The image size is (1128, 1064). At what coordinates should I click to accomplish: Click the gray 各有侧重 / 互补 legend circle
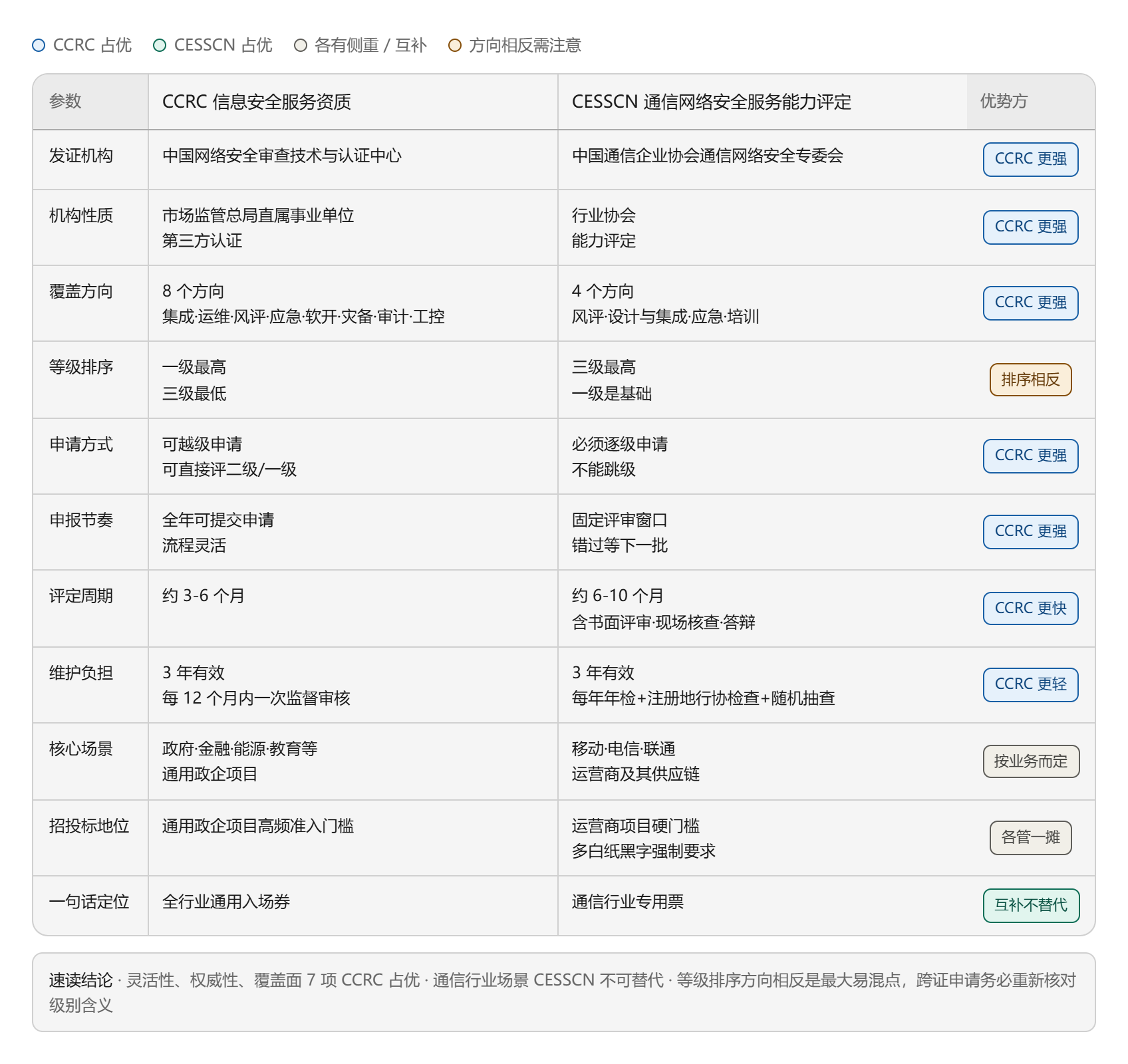pos(301,45)
